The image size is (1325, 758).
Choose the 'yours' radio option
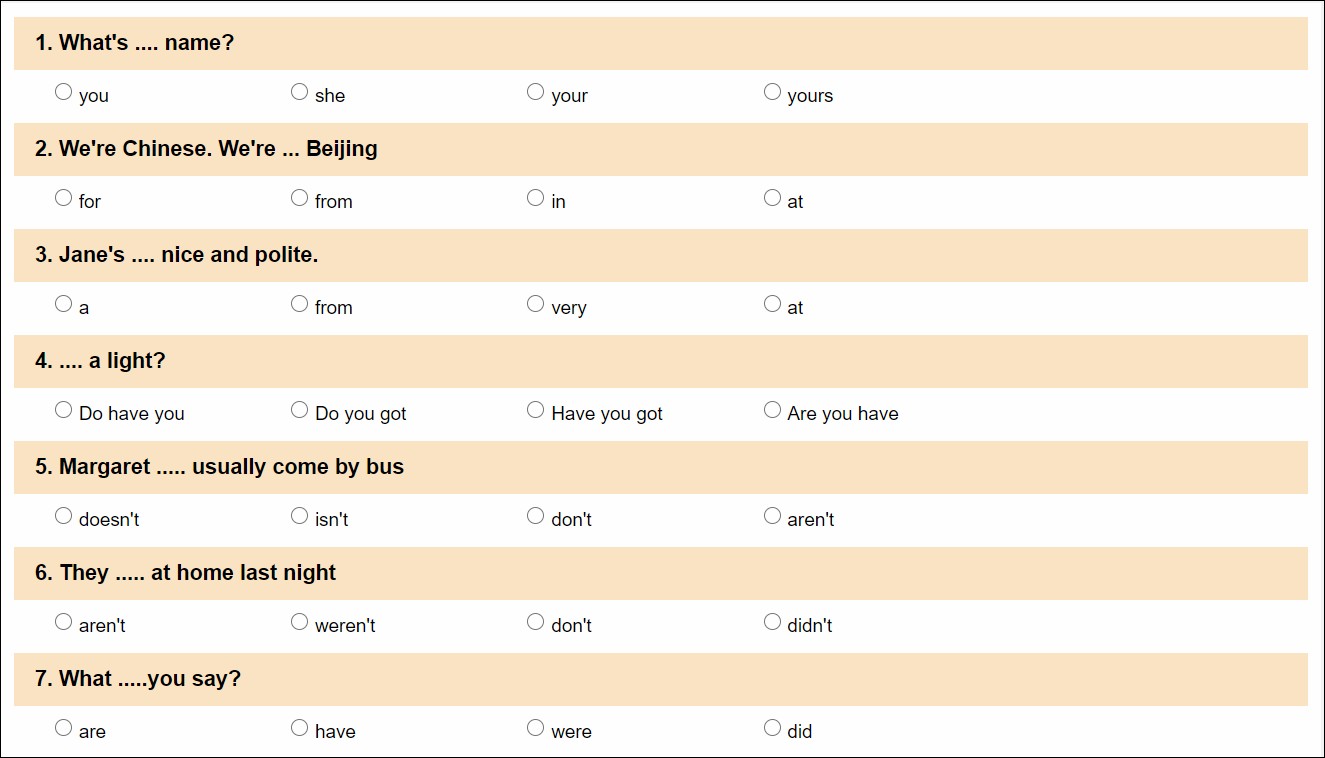click(x=772, y=92)
